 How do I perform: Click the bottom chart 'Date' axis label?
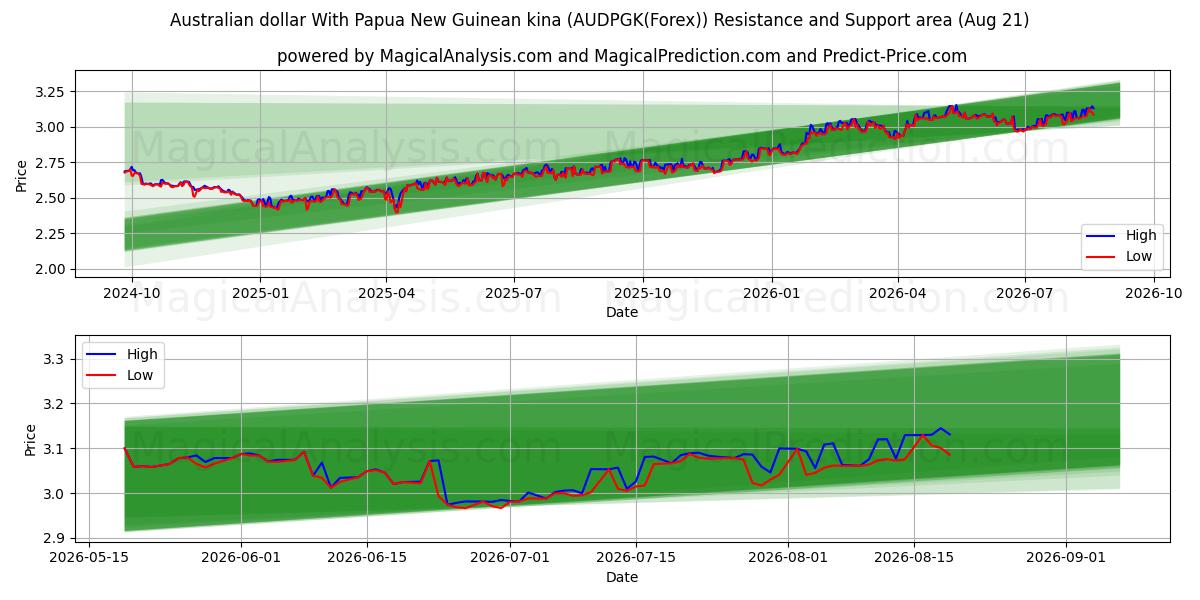[x=622, y=577]
